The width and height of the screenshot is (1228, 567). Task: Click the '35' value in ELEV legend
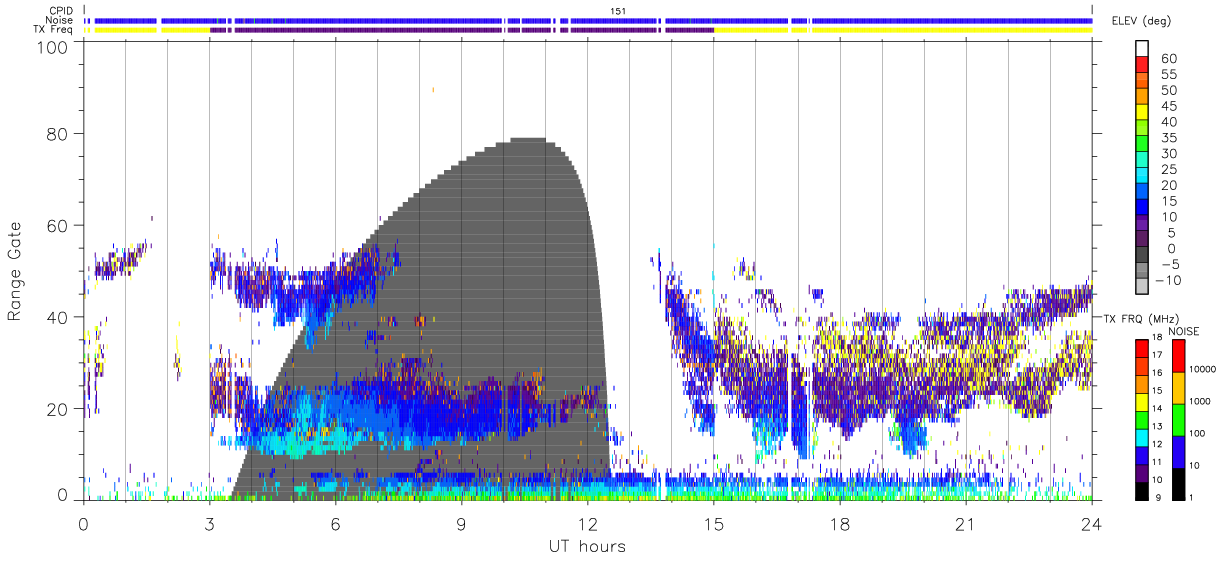[1169, 138]
